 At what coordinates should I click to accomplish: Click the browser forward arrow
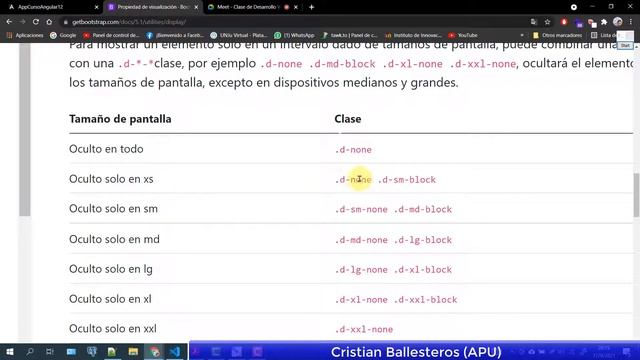22,22
